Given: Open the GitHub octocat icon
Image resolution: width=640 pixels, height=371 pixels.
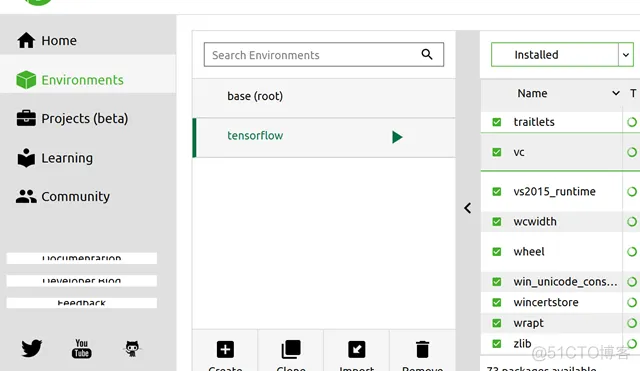Looking at the screenshot, I should point(132,349).
